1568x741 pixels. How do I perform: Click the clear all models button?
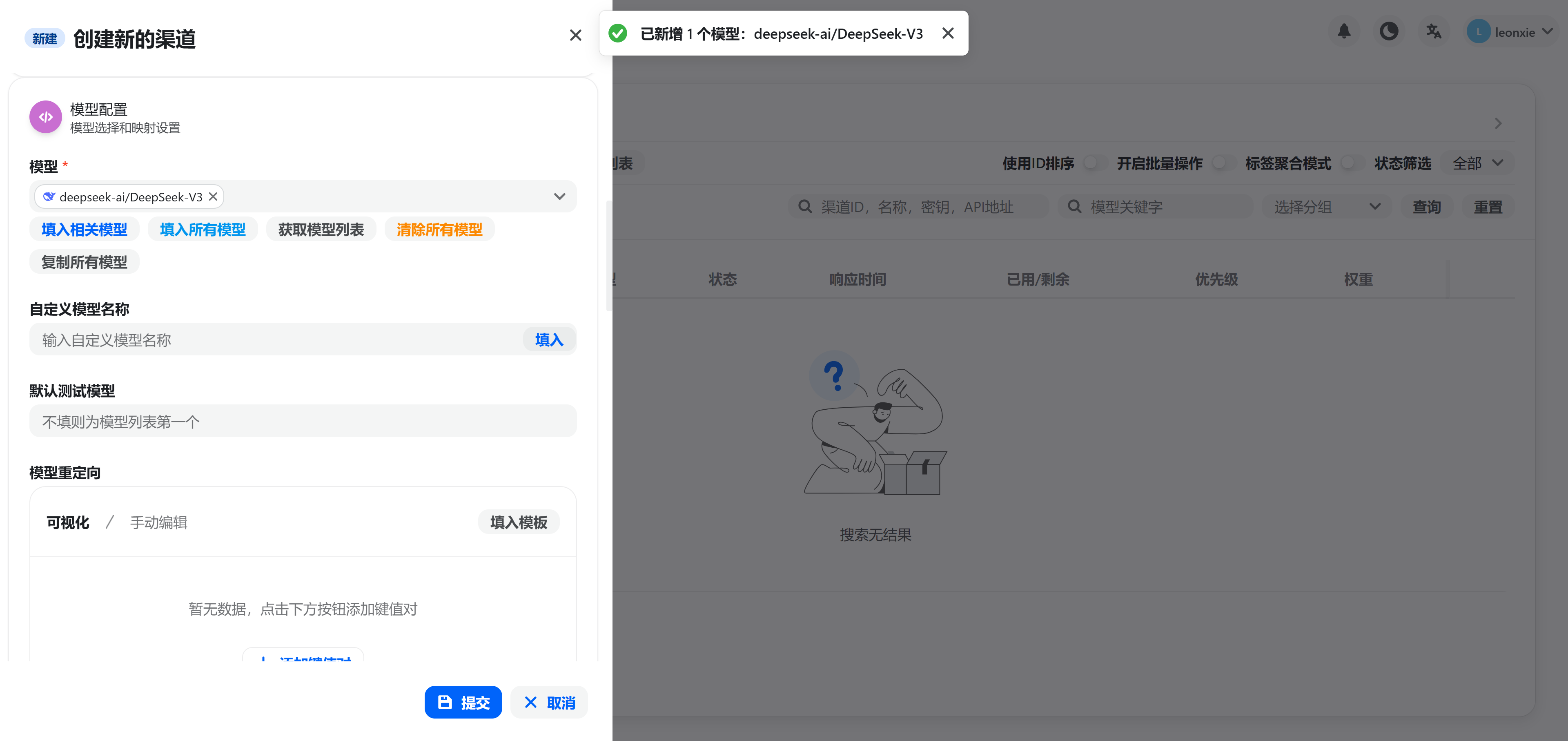[x=439, y=230]
